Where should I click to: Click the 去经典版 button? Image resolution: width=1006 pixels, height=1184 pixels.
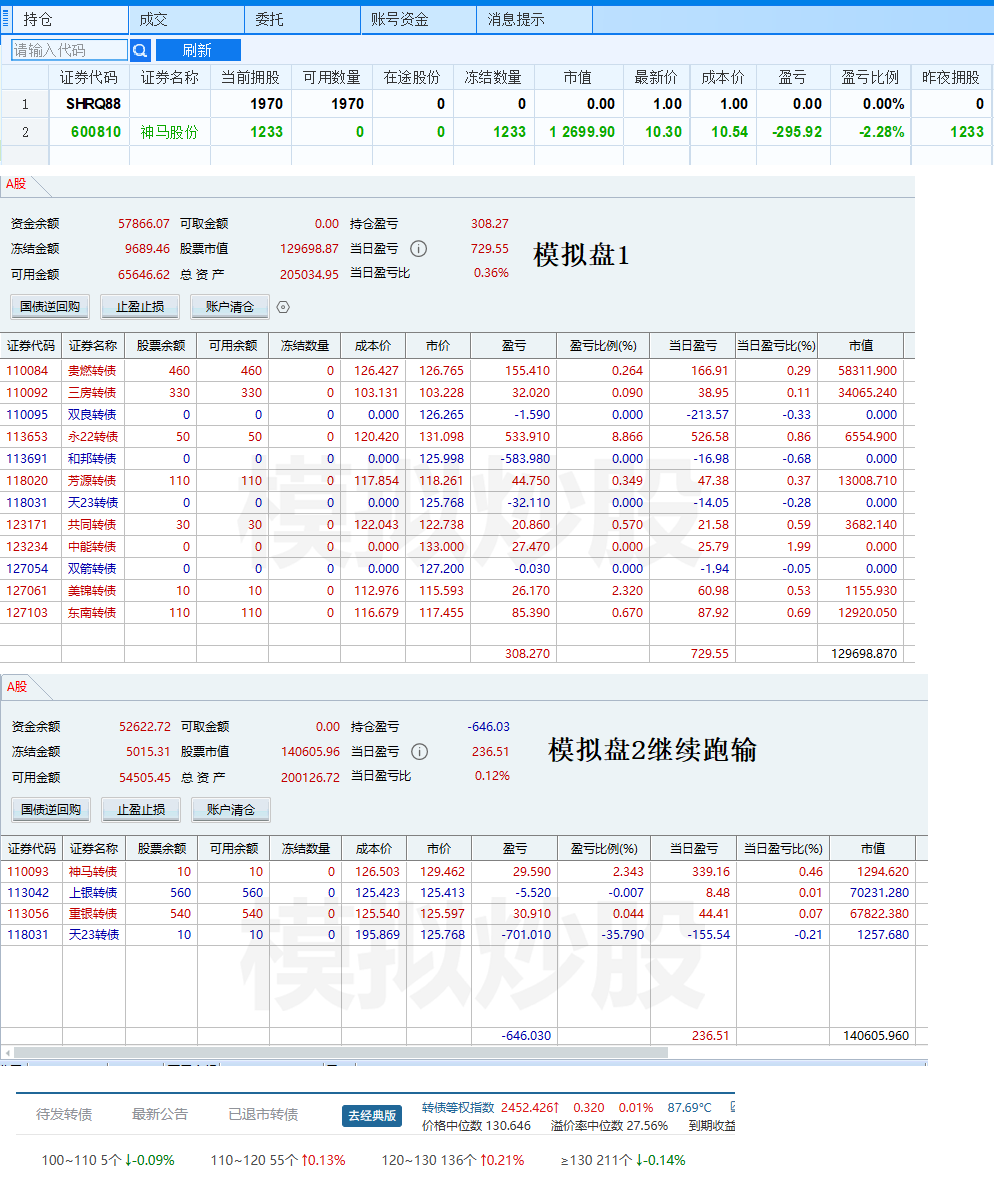[x=372, y=1115]
